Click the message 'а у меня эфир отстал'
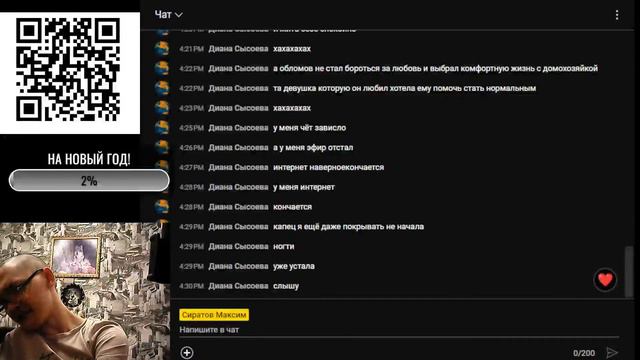 [313, 147]
